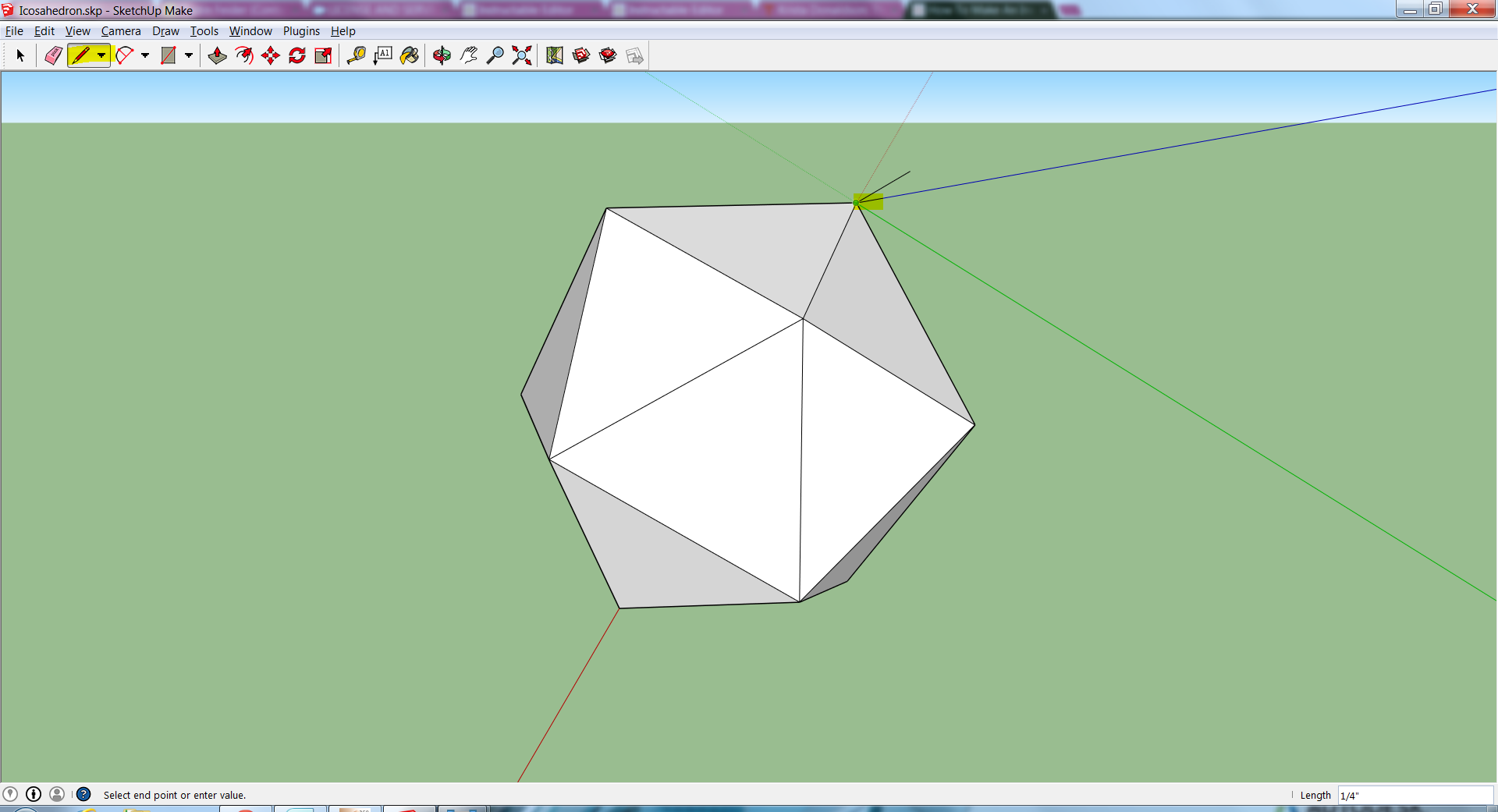Expand the Line tool dropdown arrow
The image size is (1498, 812).
click(101, 55)
